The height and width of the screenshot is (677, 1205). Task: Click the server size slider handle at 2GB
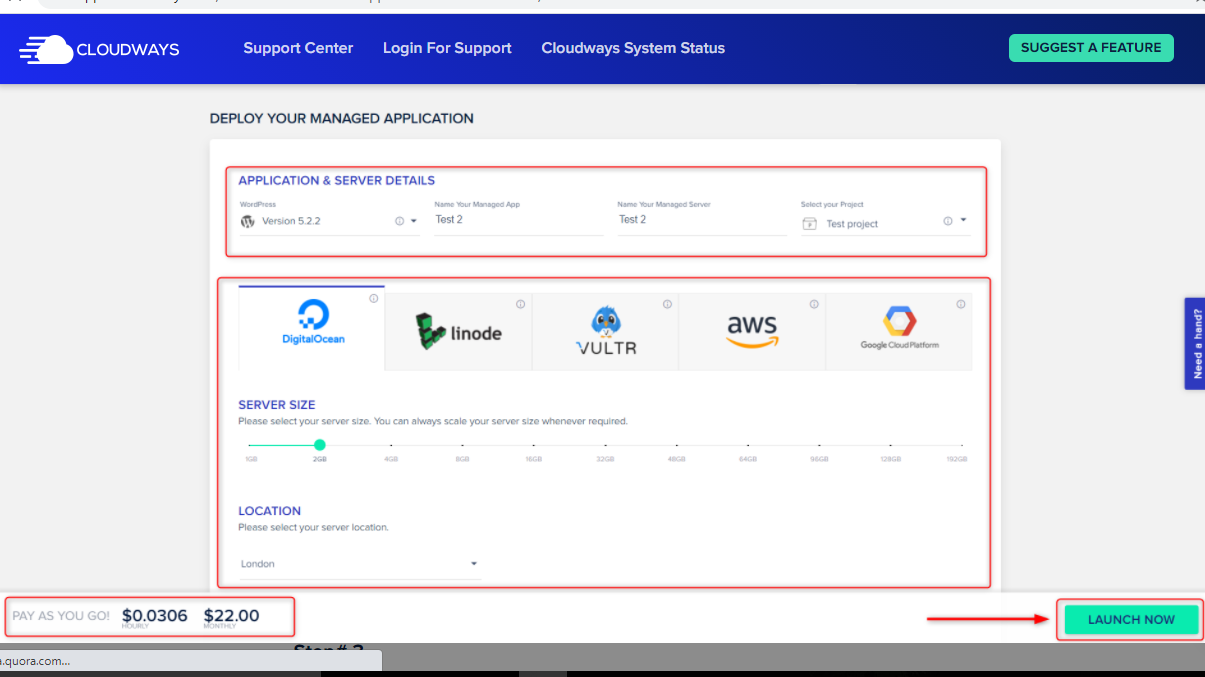320,445
